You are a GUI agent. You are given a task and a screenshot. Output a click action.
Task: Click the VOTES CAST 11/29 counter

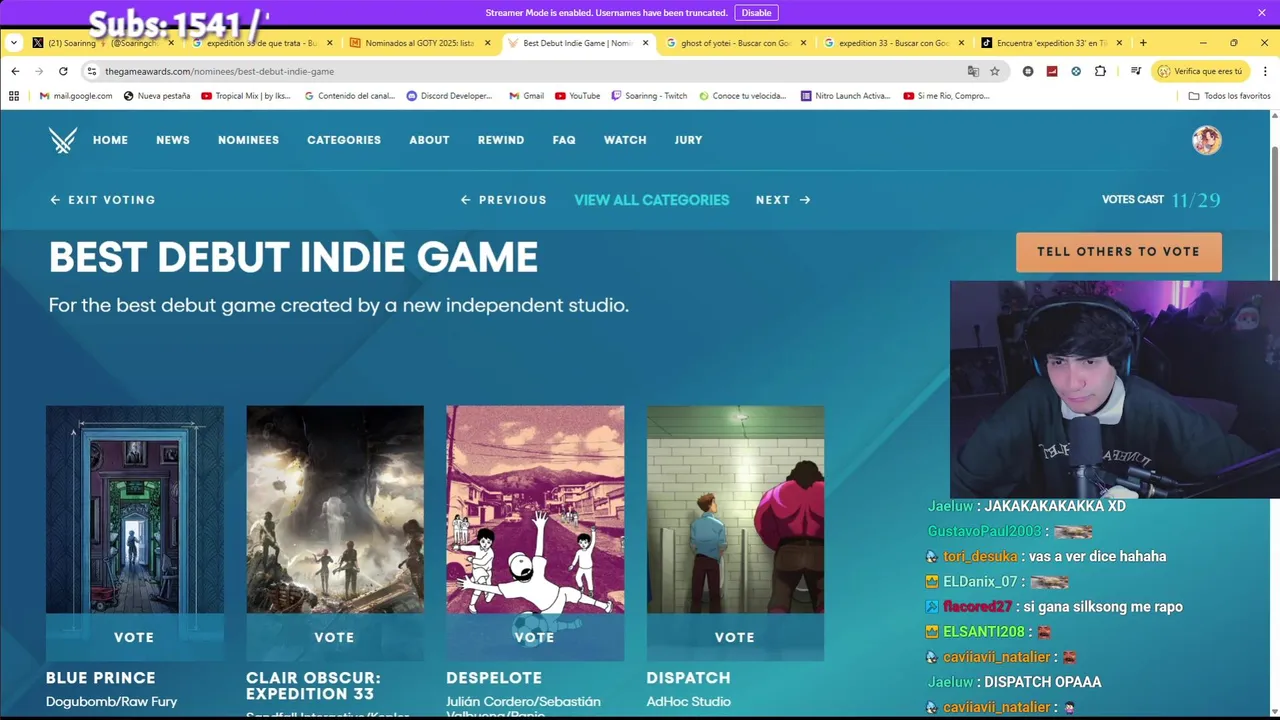[1161, 200]
